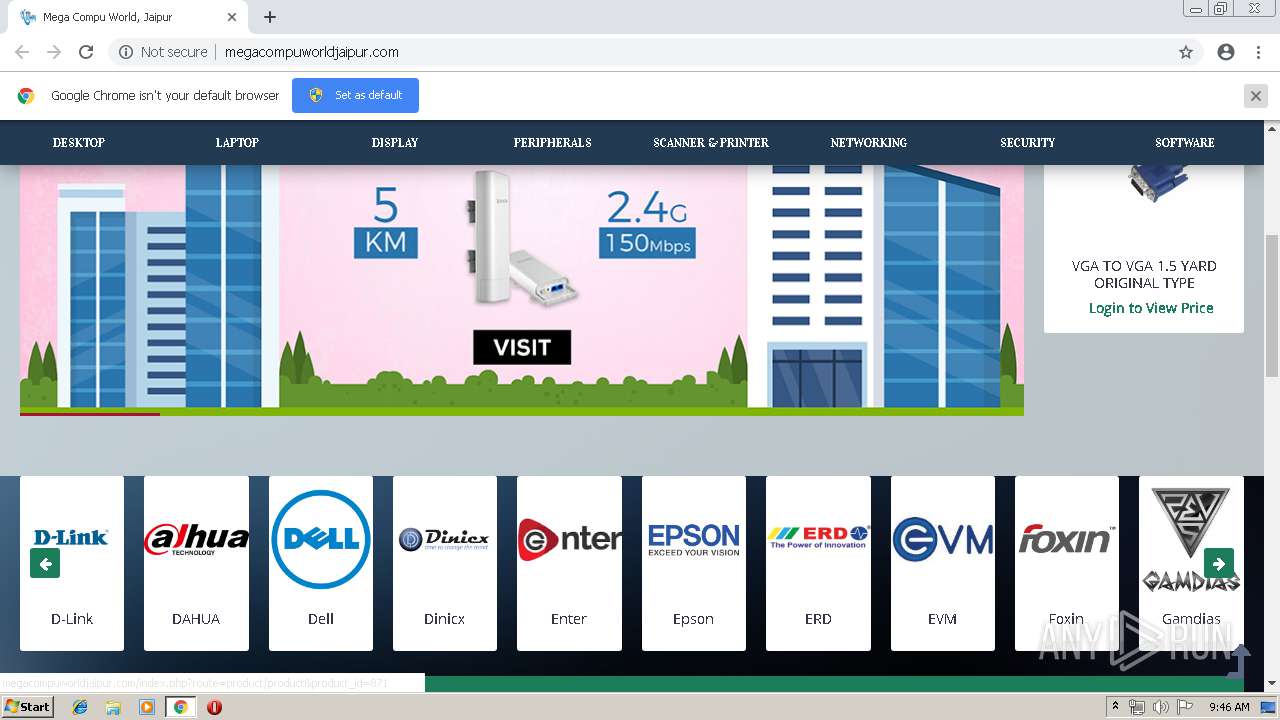Viewport: 1280px width, 720px height.
Task: View site info Not secure icon
Action: tap(126, 52)
